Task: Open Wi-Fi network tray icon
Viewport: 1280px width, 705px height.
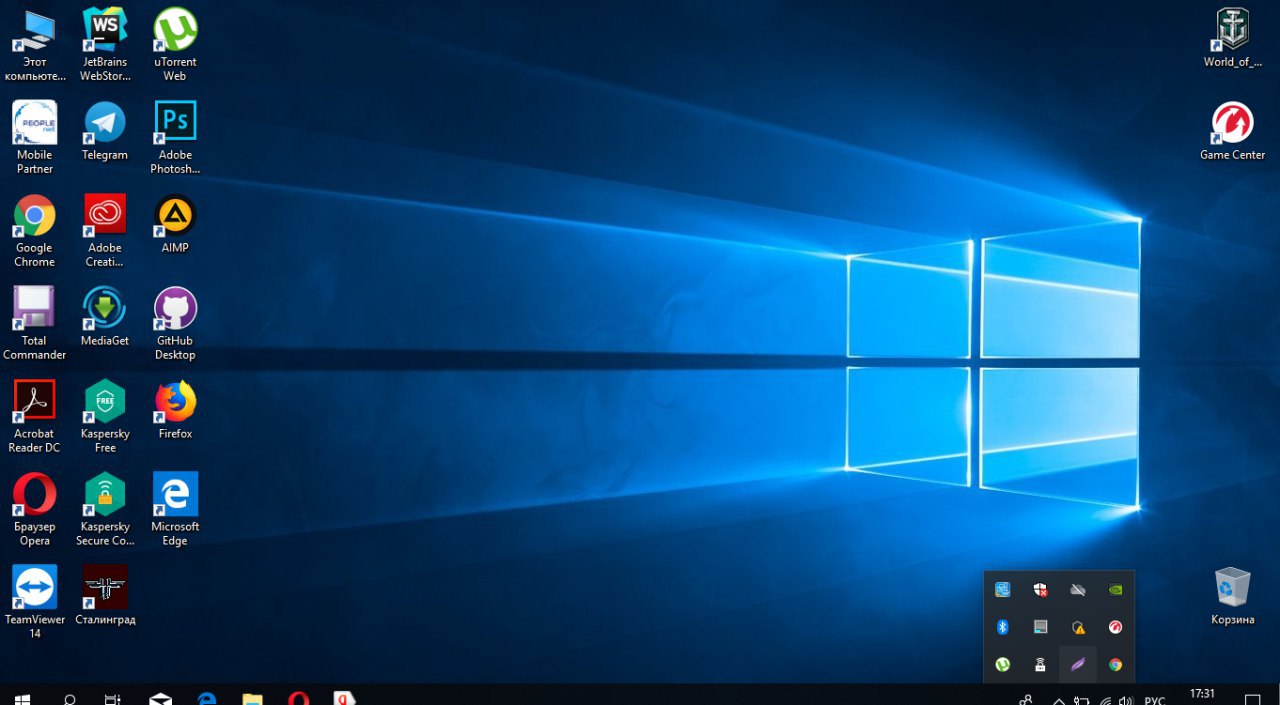Action: pyautogui.click(x=1105, y=699)
